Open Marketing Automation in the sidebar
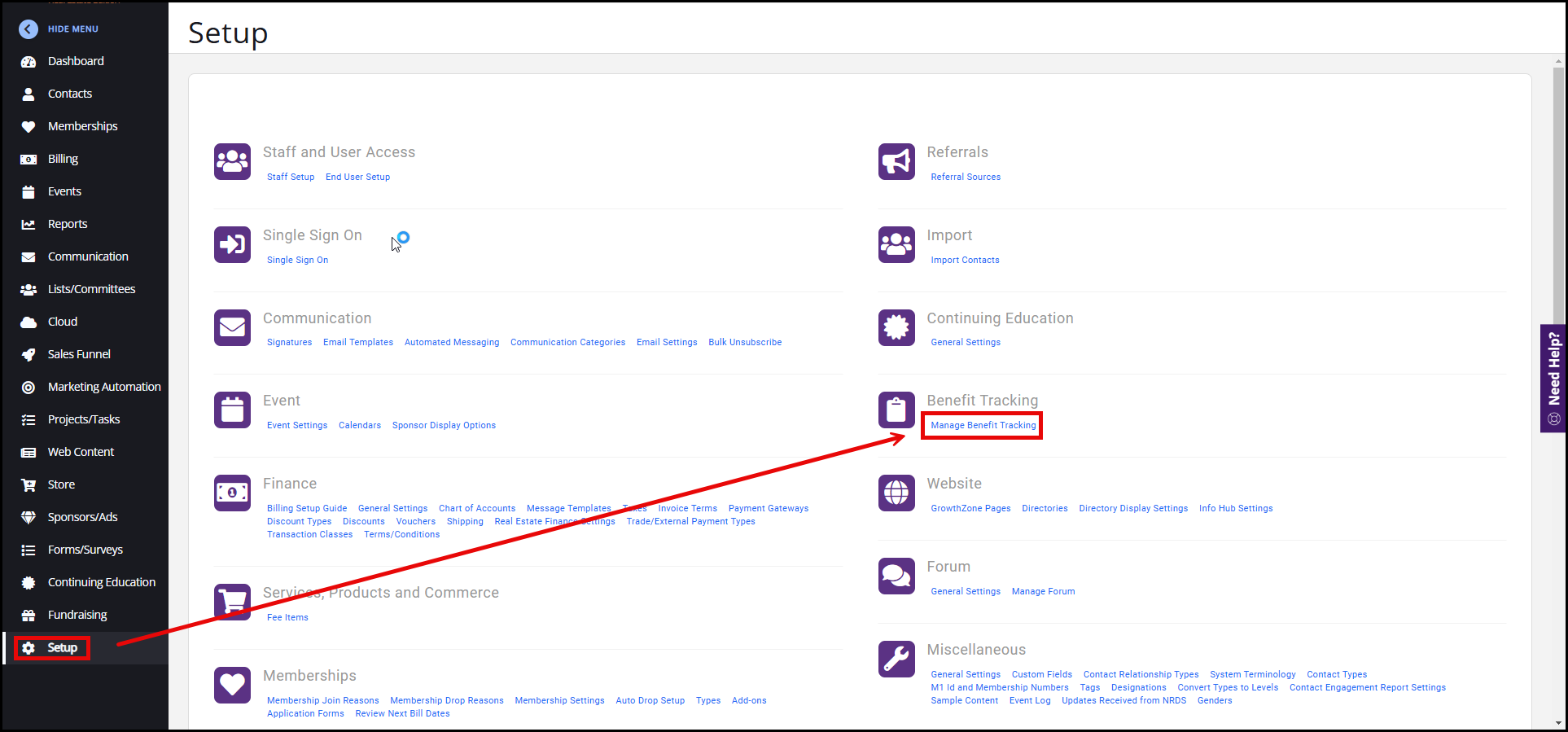 point(104,387)
